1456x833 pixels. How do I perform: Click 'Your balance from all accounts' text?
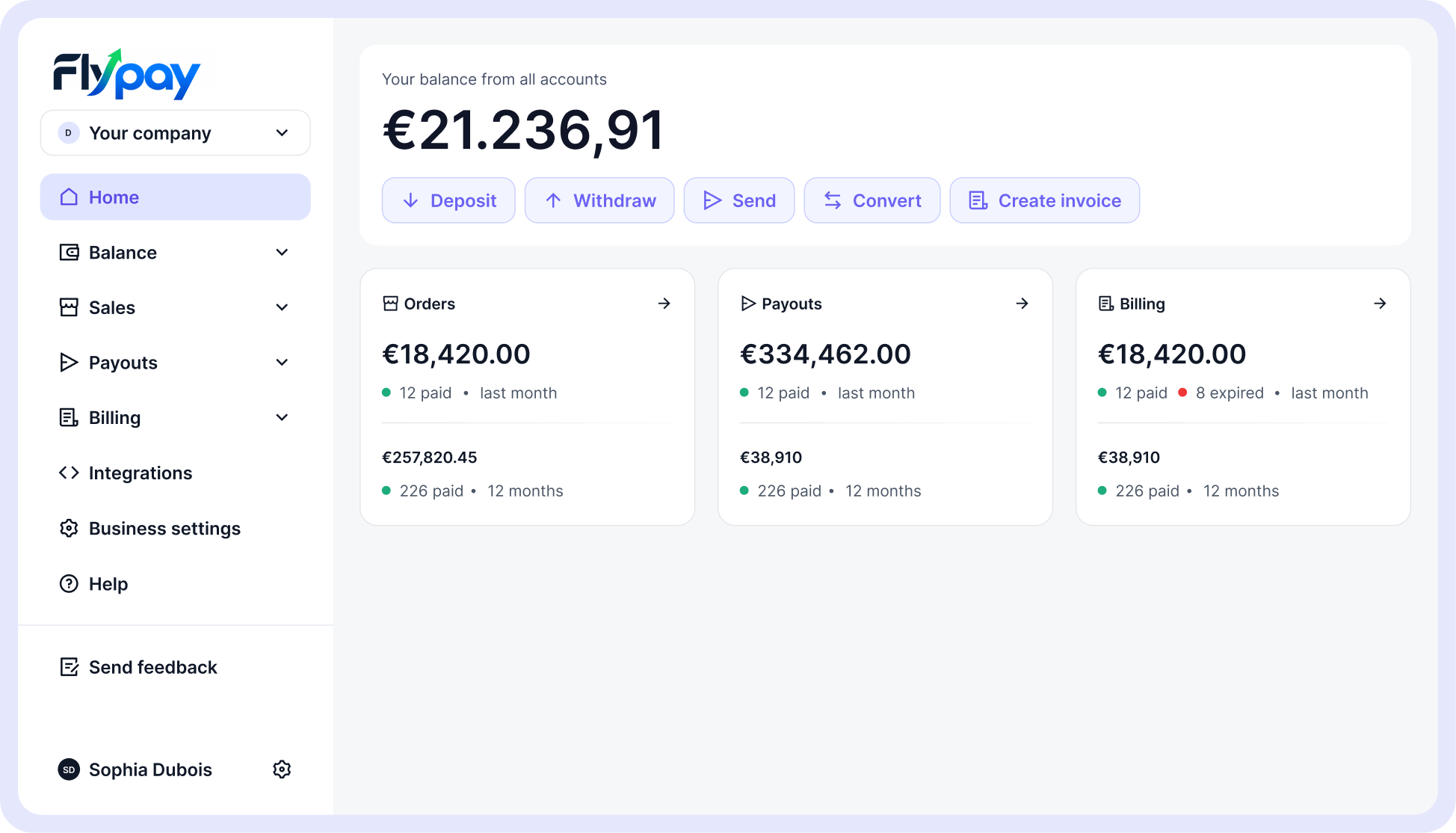click(x=494, y=79)
